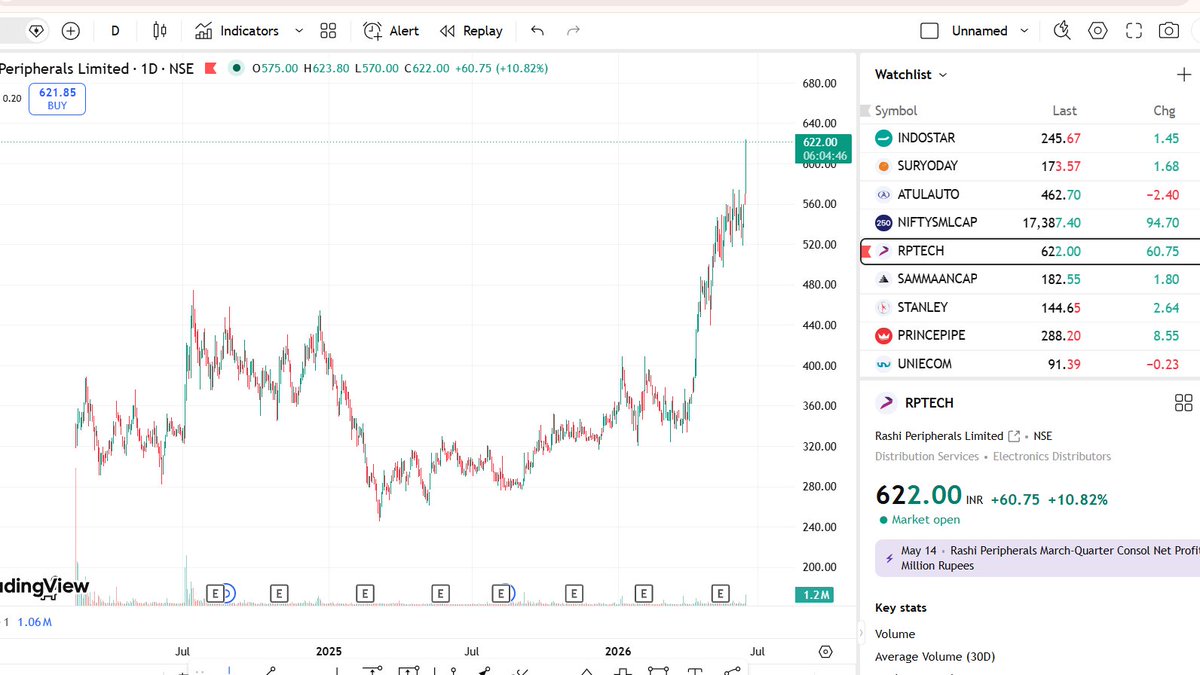Screen dimensions: 1200x675
Task: Sort watchlist by Last column
Action: click(x=1064, y=111)
